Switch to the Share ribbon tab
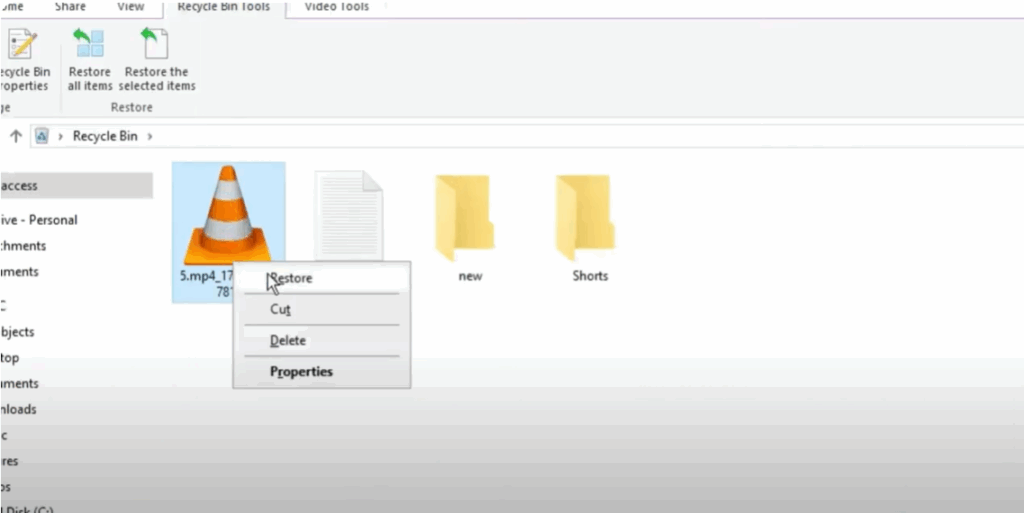This screenshot has height=513, width=1024. 70,7
